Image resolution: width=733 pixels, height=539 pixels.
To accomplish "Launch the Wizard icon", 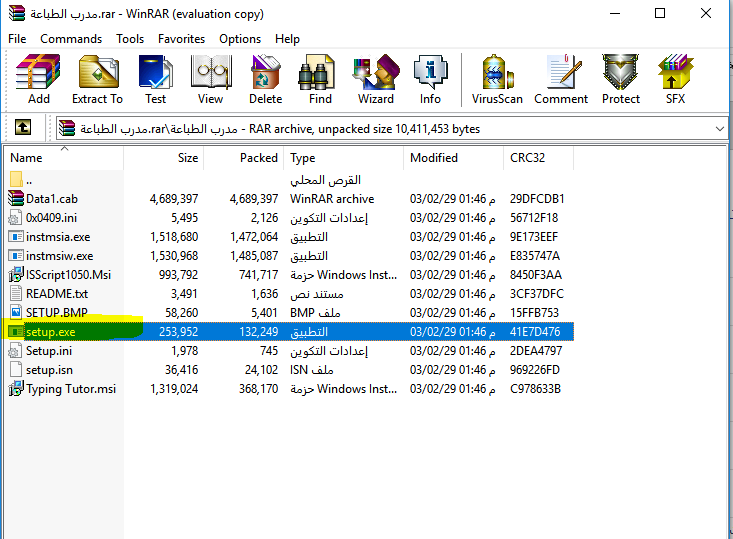I will coord(376,72).
